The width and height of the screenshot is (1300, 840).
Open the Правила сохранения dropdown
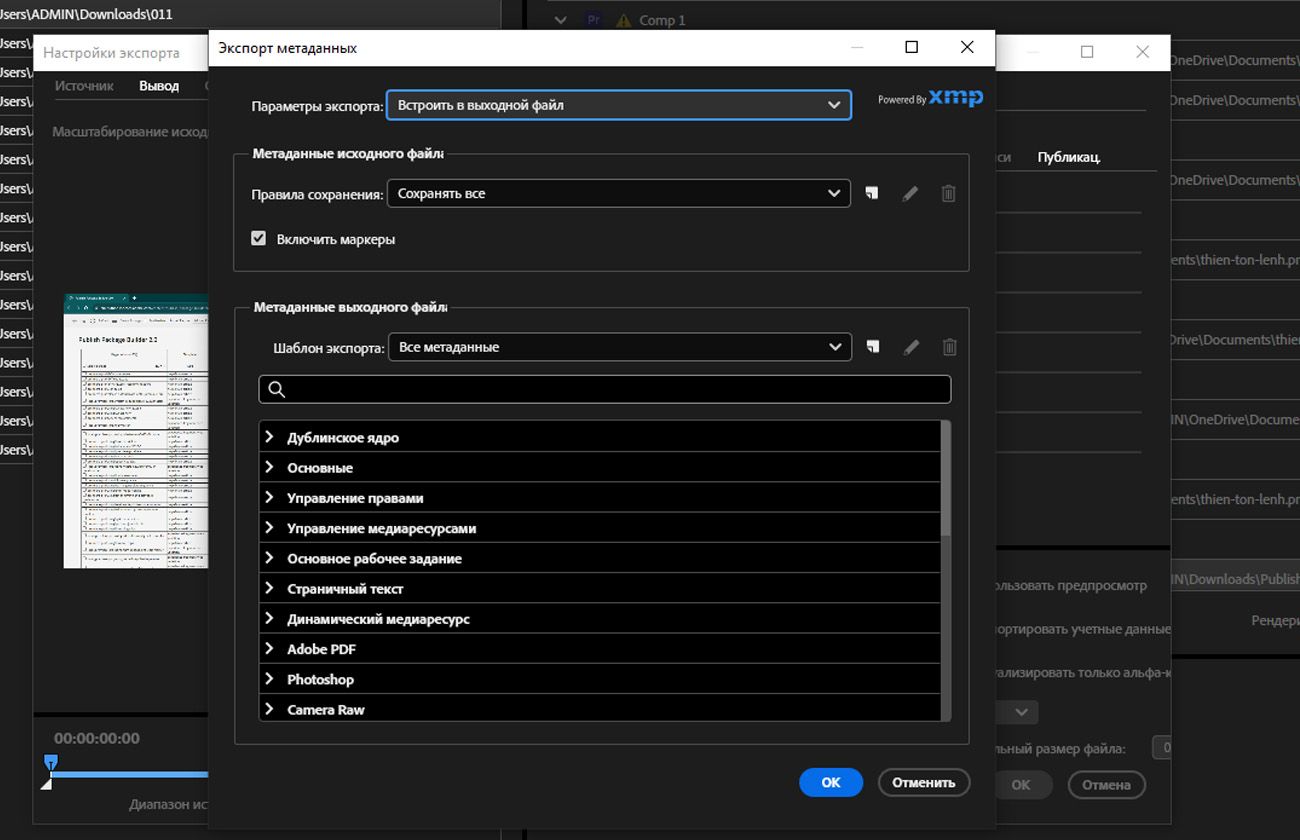[x=619, y=193]
